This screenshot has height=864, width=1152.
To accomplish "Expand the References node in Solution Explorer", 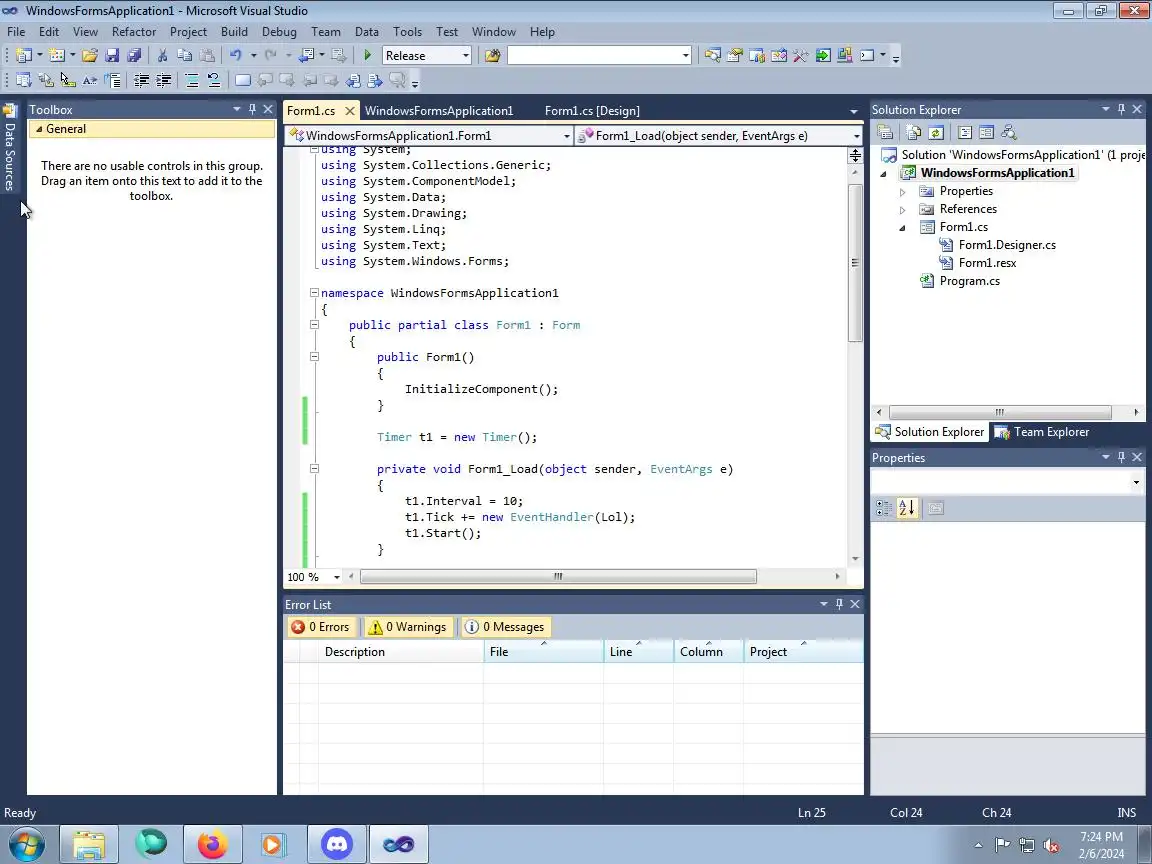I will pos(902,210).
